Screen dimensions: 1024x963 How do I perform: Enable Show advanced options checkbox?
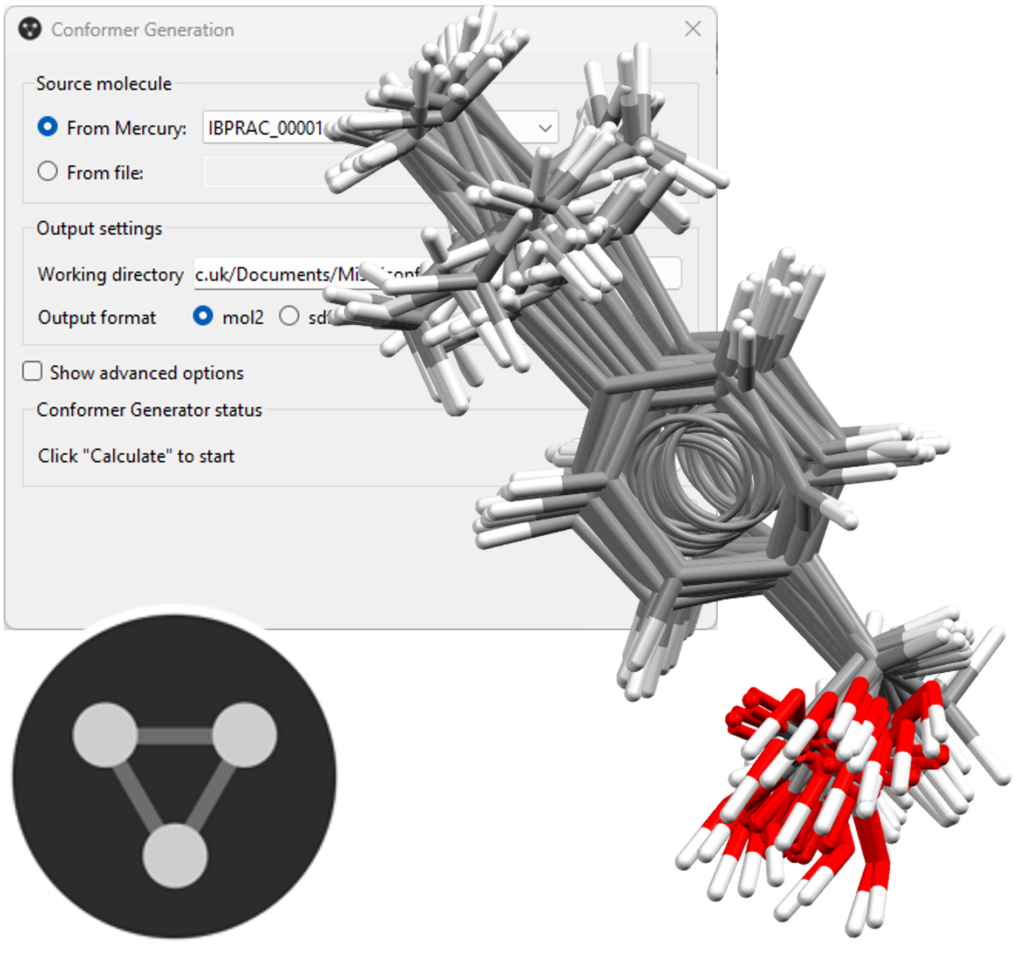(x=33, y=371)
